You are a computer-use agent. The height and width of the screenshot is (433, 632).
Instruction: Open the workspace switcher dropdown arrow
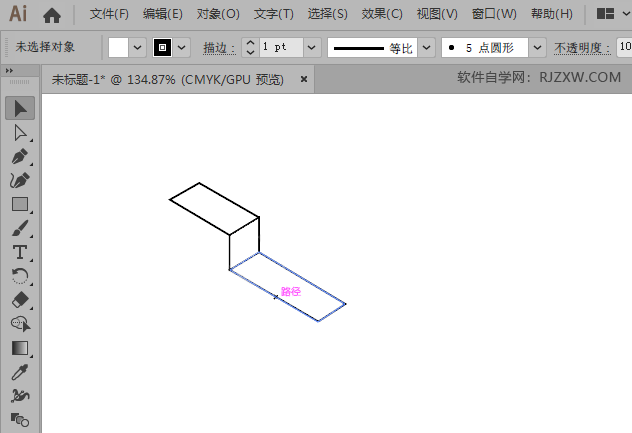coord(626,14)
